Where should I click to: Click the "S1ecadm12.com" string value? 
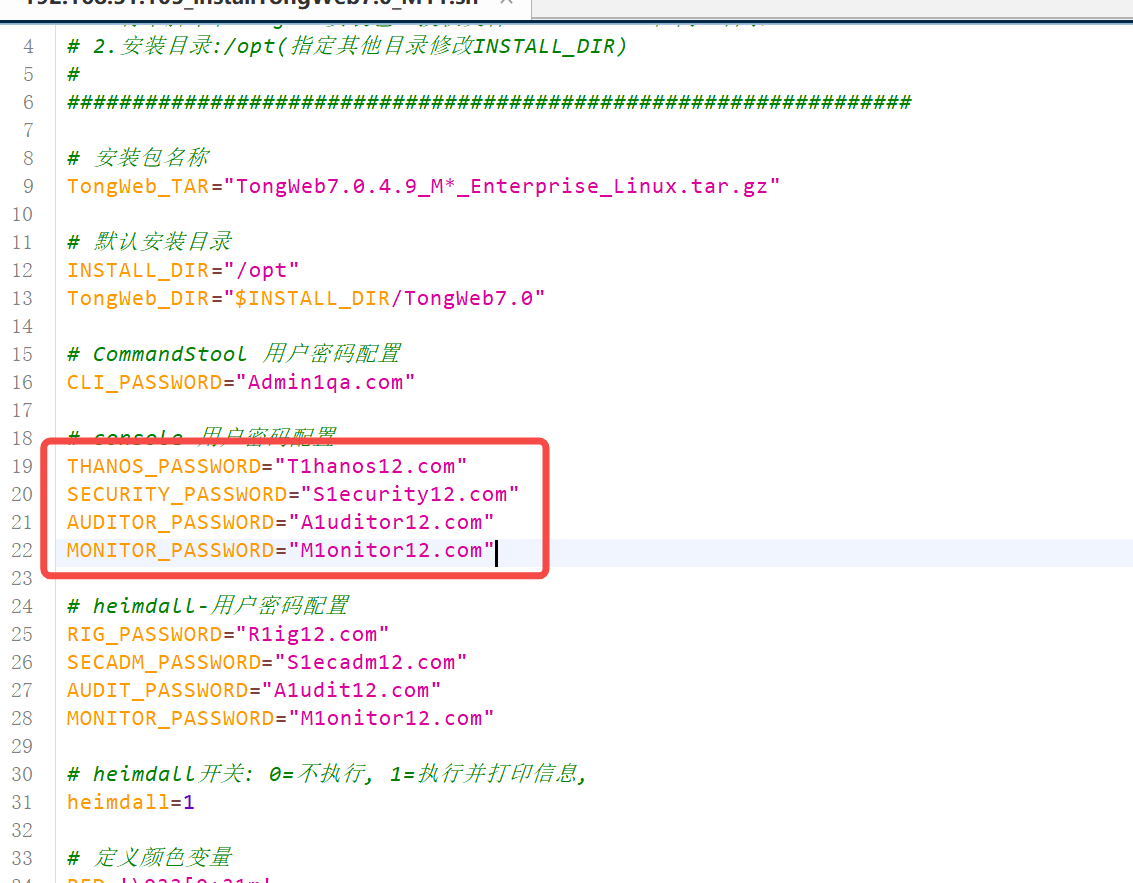(371, 663)
